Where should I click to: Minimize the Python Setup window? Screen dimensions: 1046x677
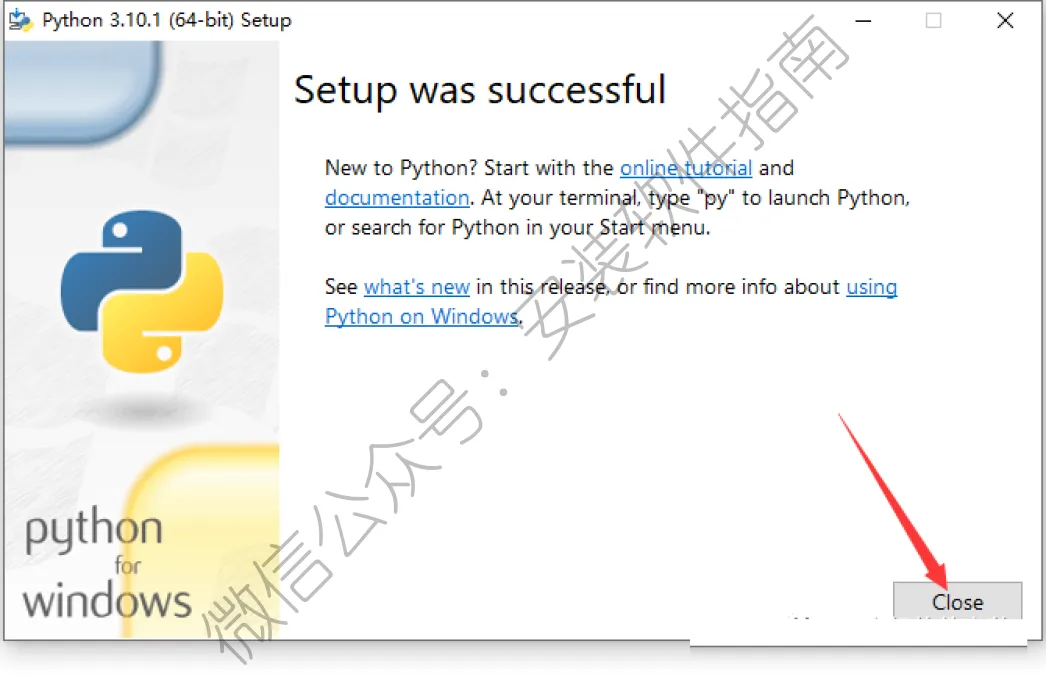[863, 21]
